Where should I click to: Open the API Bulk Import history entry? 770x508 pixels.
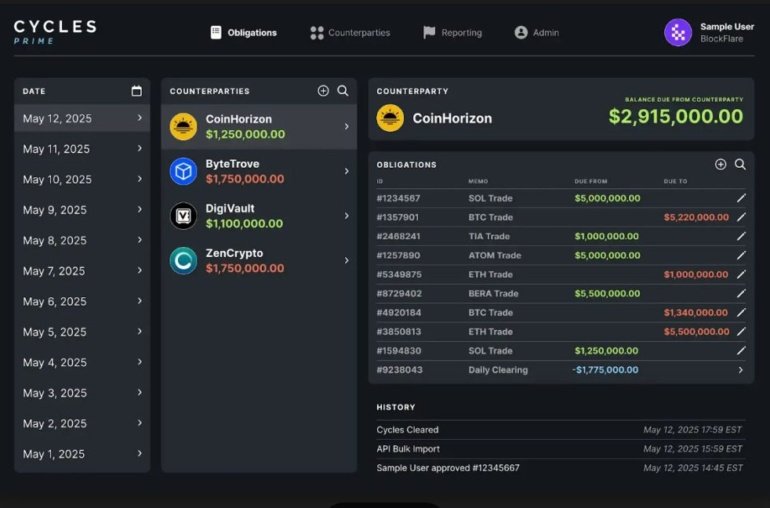tap(560, 449)
